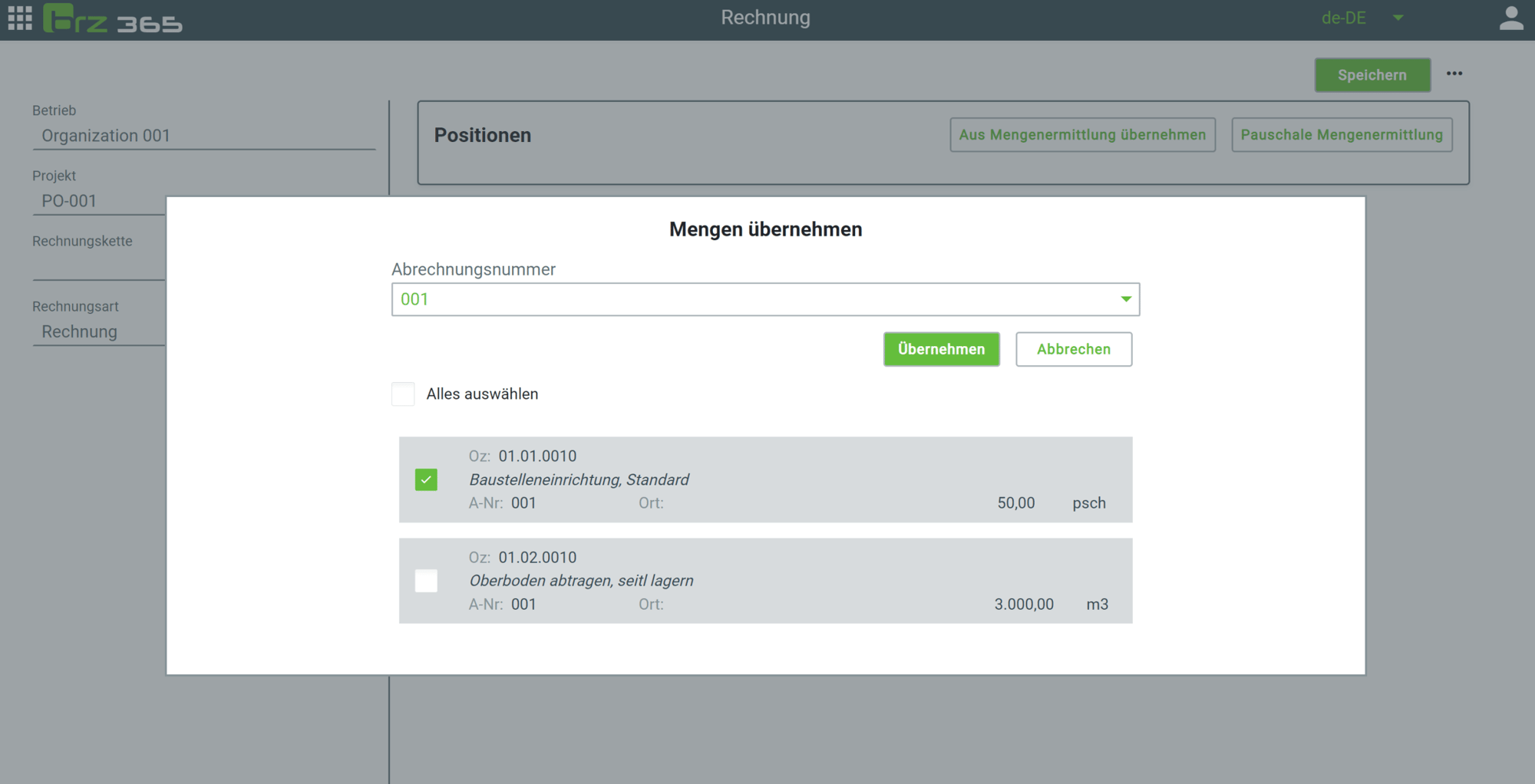
Task: Click the Rechnungskette field
Action: click(x=98, y=266)
